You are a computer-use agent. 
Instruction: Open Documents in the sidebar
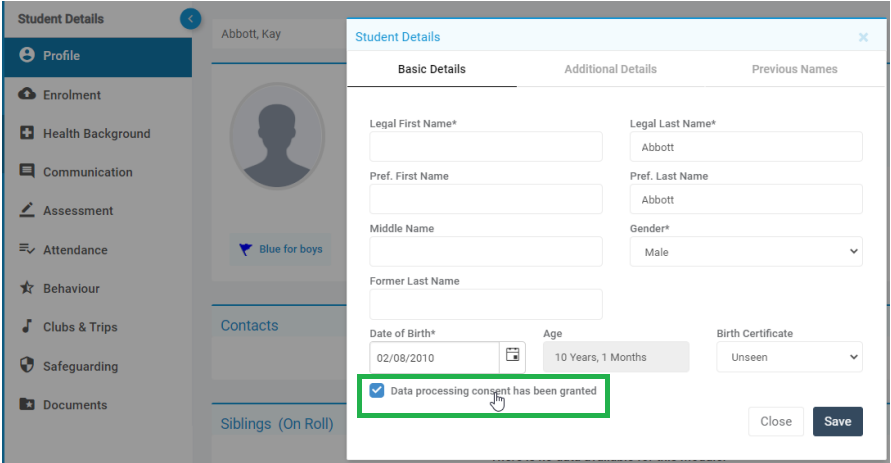[x=98, y=405]
